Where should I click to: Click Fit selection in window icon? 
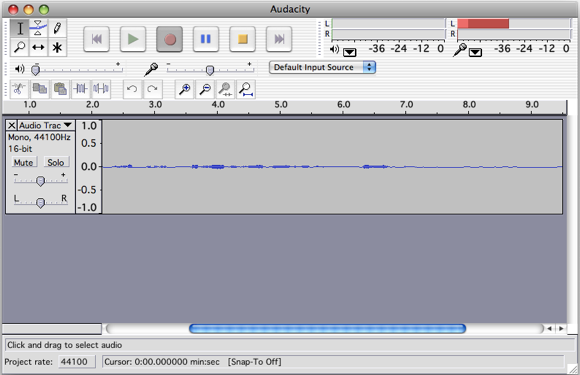(225, 89)
